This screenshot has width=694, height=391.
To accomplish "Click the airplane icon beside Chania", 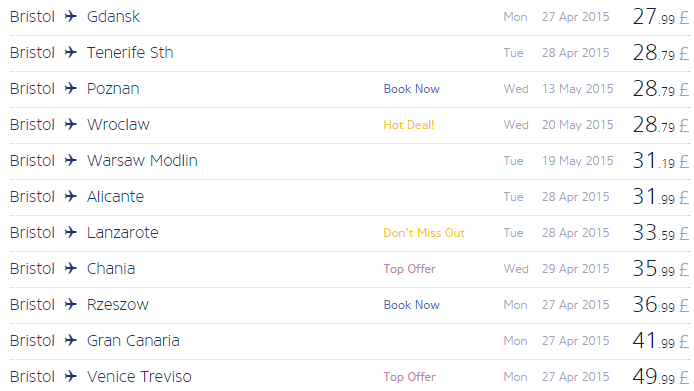I will pyautogui.click(x=71, y=268).
